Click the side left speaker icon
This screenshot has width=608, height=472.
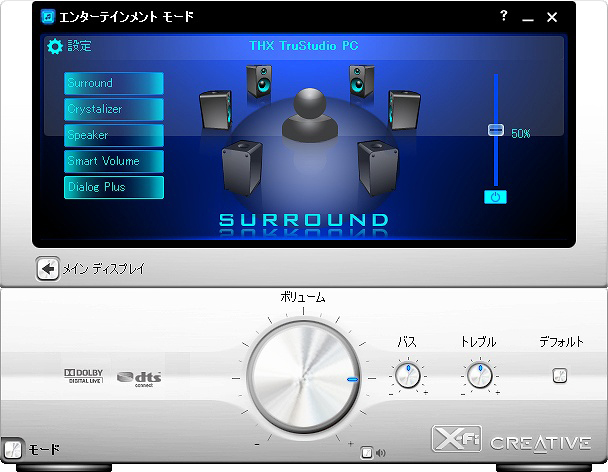pos(216,110)
